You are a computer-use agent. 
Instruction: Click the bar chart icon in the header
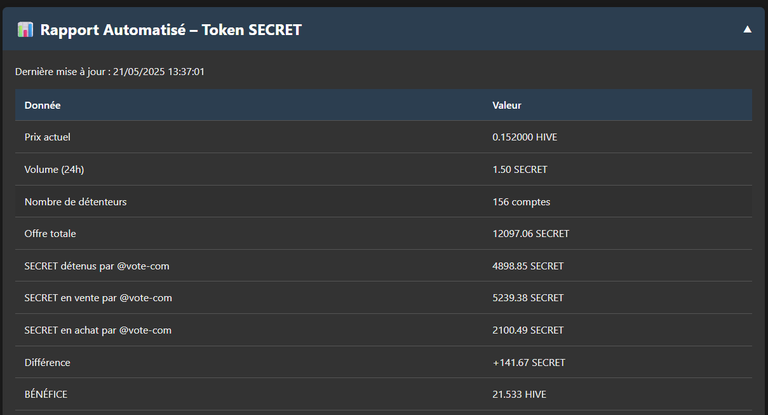tap(25, 29)
